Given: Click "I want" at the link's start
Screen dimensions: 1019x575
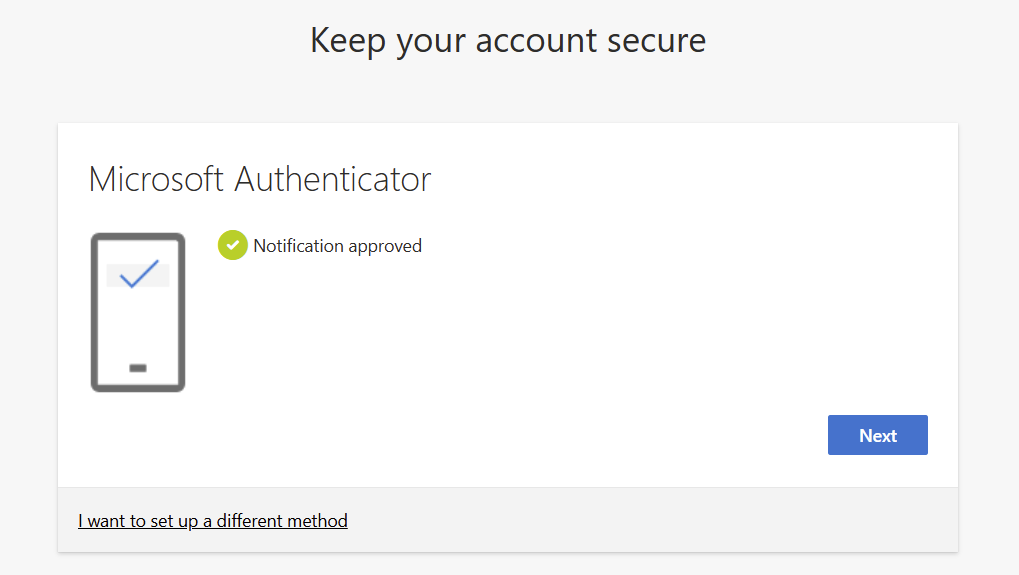Looking at the screenshot, I should pyautogui.click(x=100, y=521).
